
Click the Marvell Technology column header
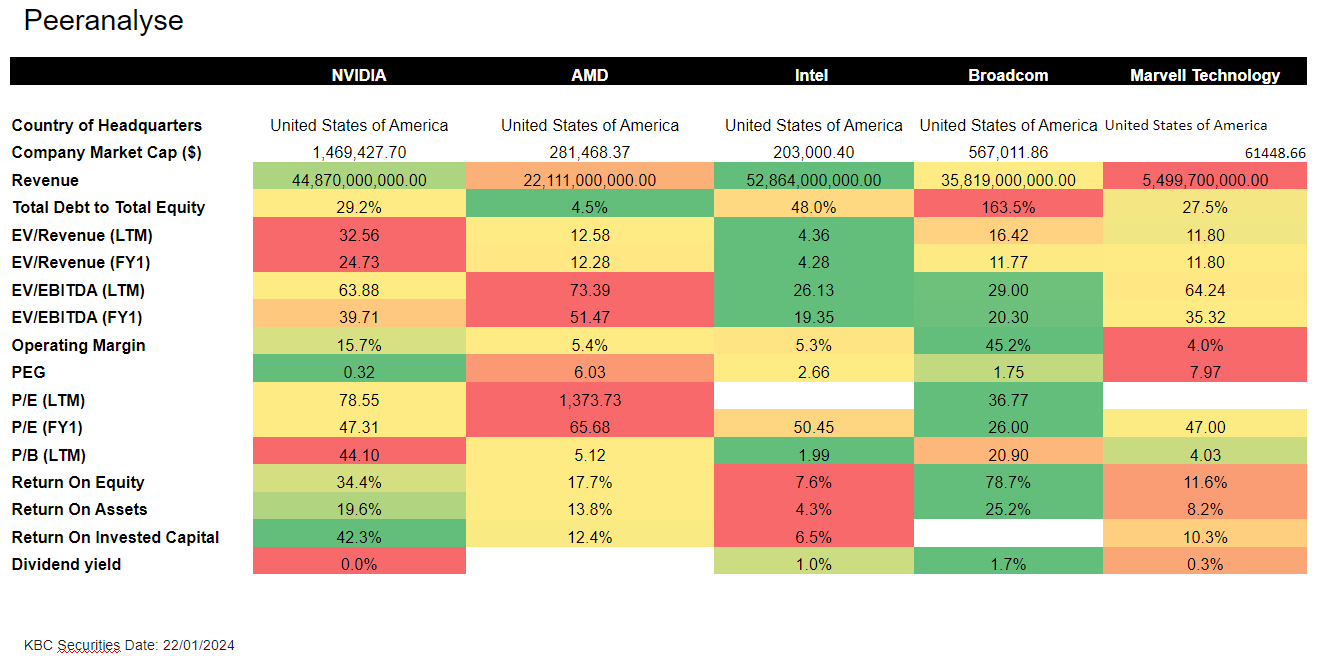coord(1204,75)
